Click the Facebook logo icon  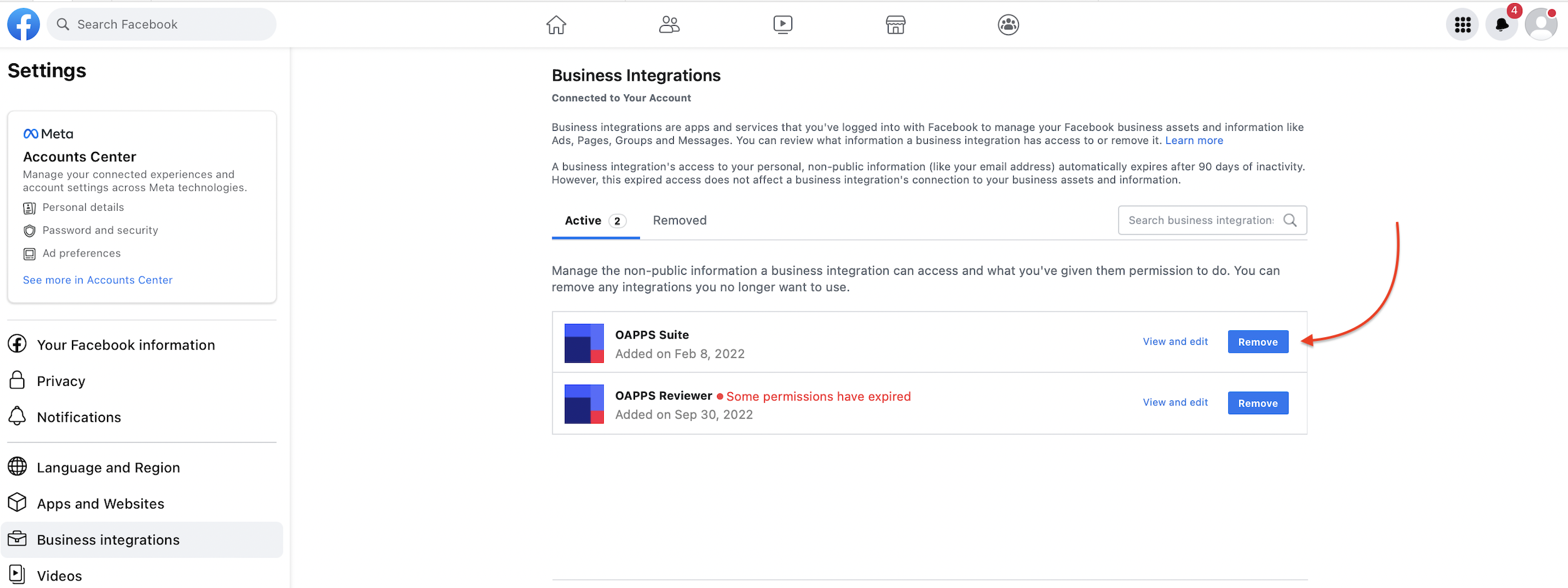pyautogui.click(x=24, y=24)
